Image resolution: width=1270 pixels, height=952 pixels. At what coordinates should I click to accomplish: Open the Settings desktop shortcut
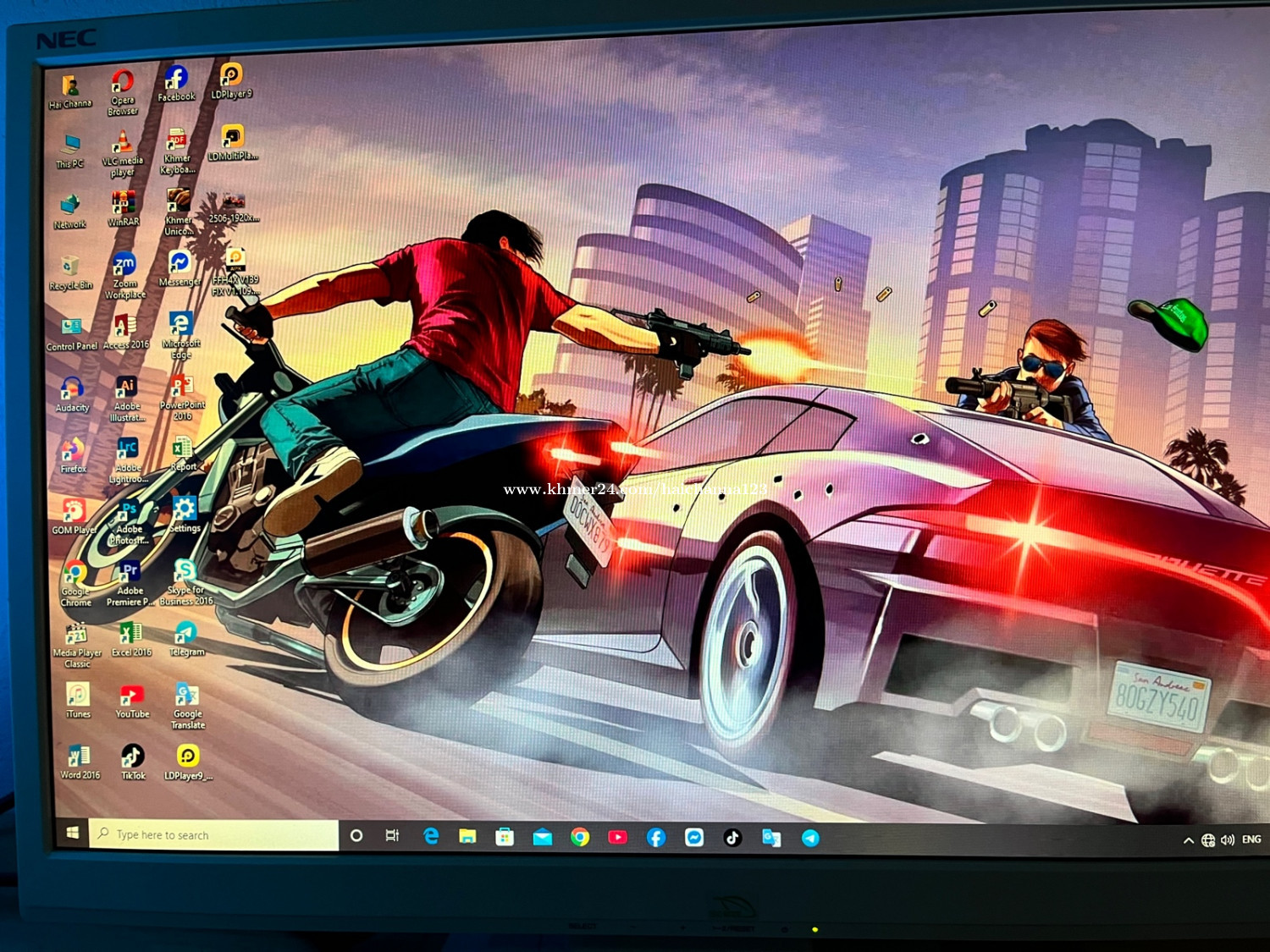pyautogui.click(x=184, y=515)
